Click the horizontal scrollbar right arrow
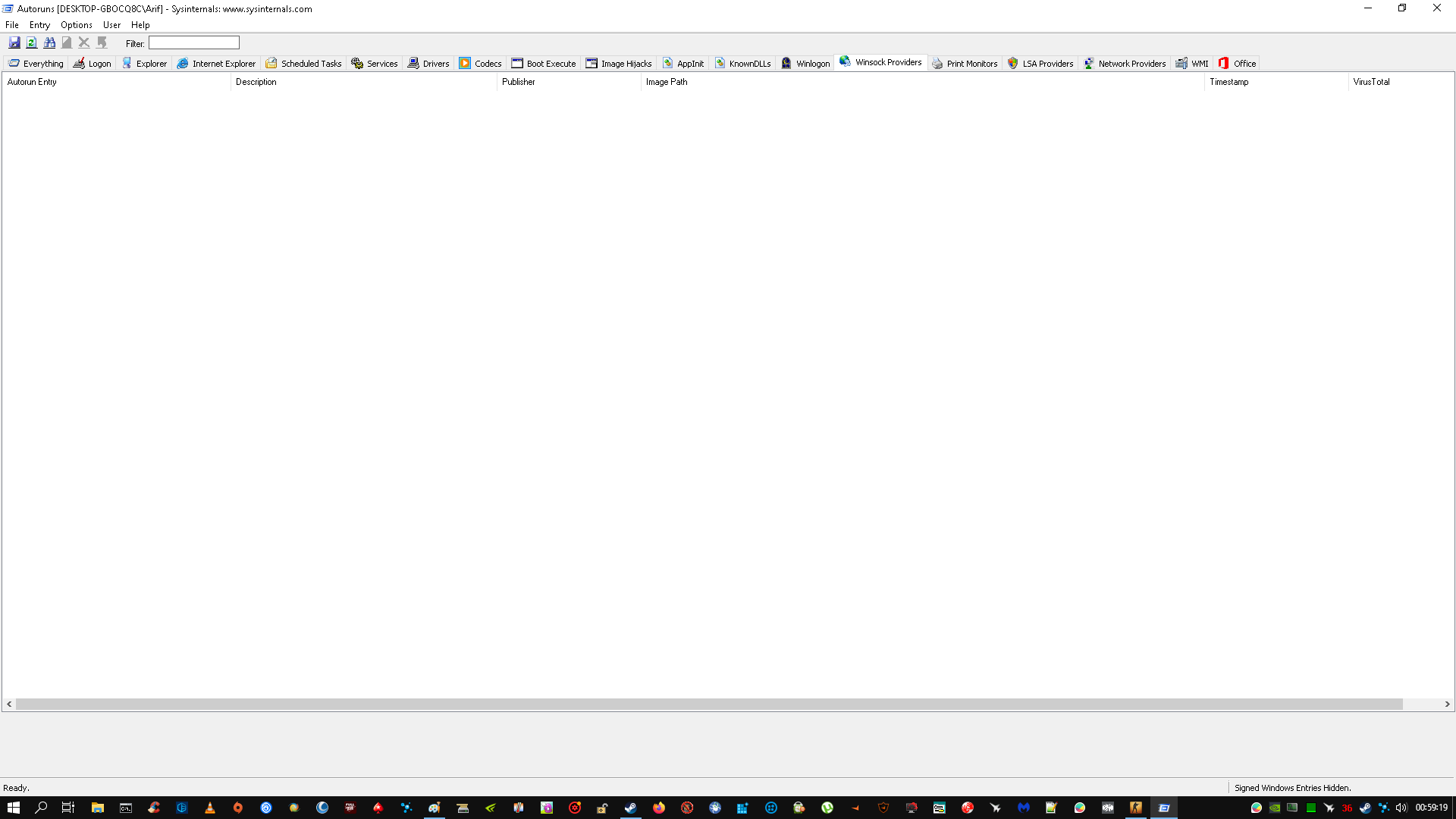 [x=1447, y=704]
